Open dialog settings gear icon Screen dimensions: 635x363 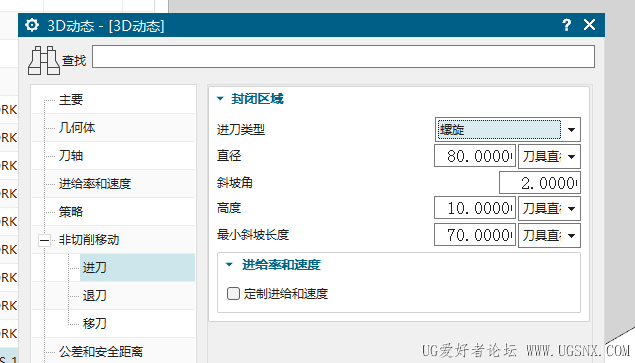[32, 25]
